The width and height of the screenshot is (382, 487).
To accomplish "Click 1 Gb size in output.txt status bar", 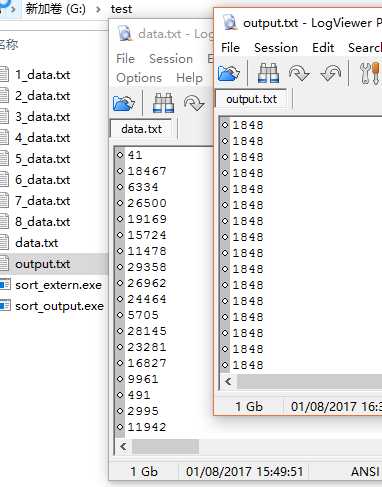I will (249, 406).
